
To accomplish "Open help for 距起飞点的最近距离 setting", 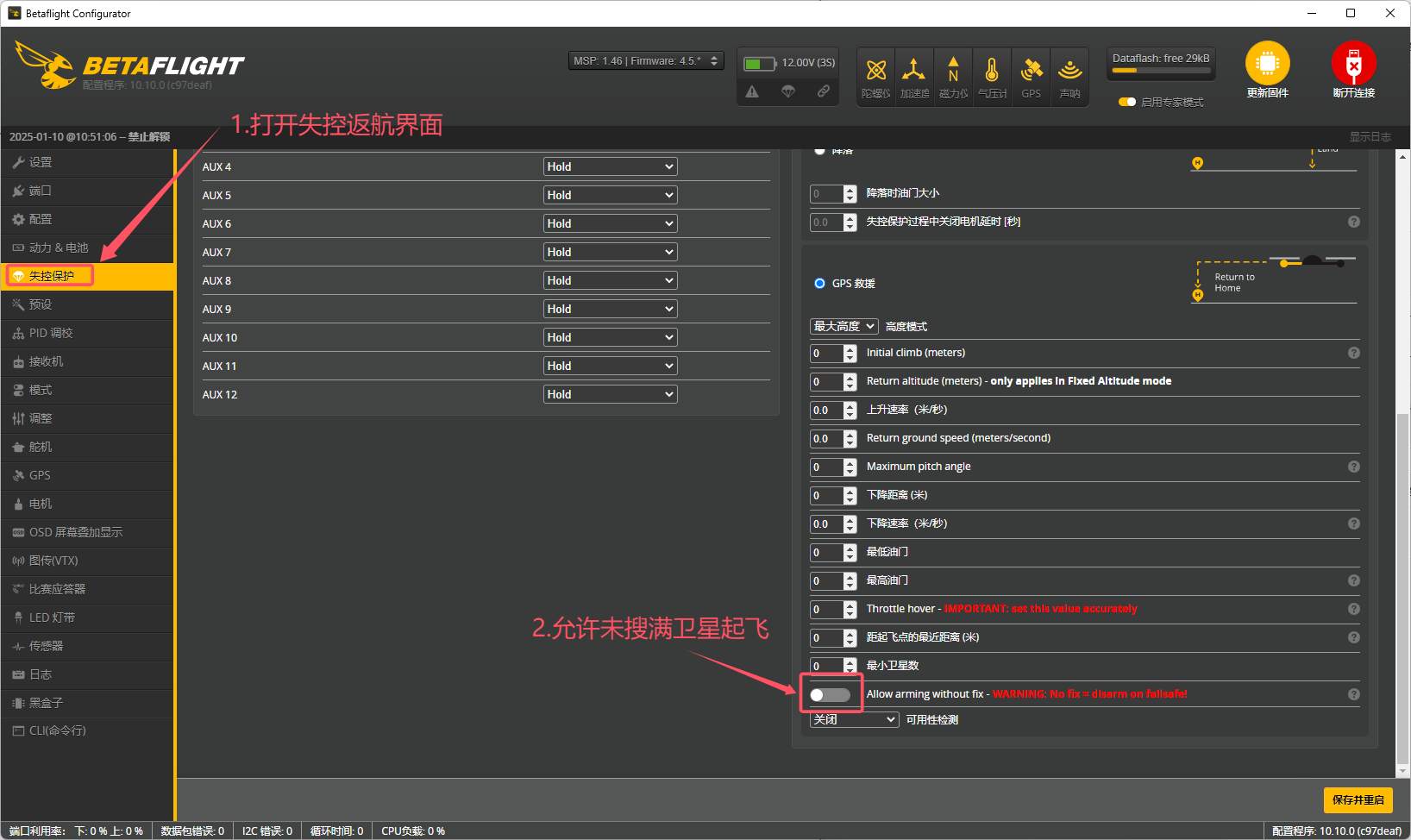I will tap(1354, 637).
